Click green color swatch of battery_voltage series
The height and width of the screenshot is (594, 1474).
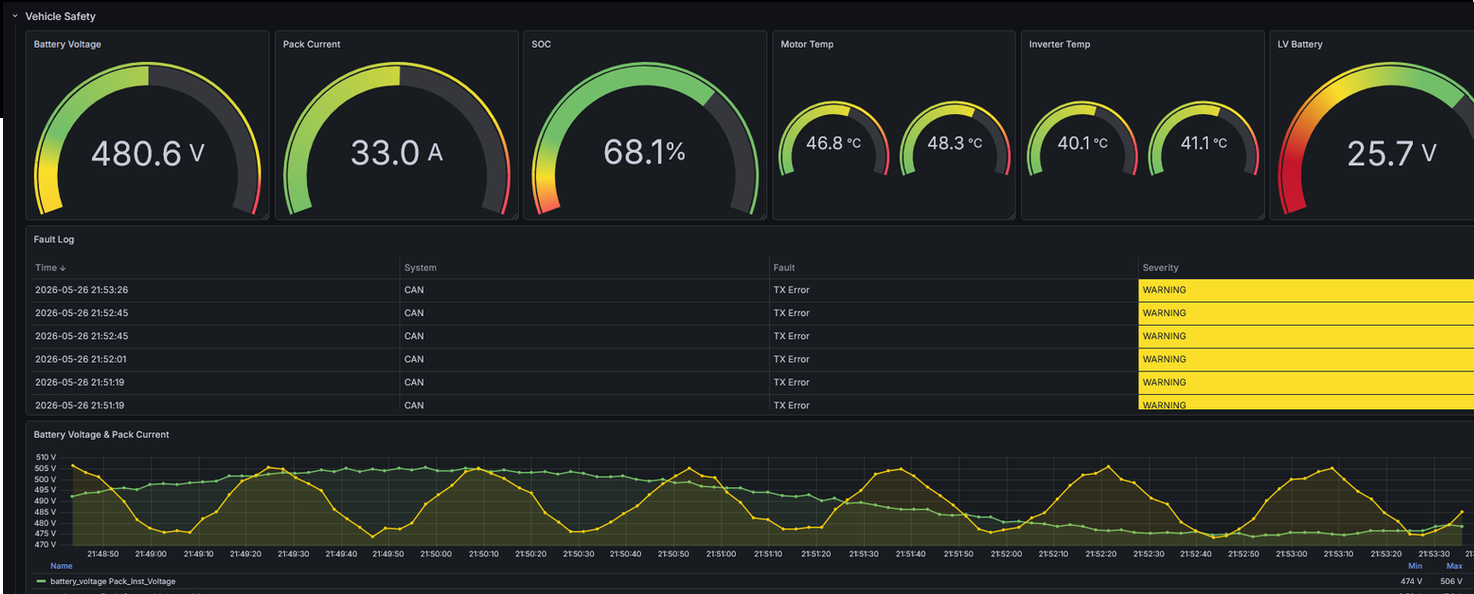(x=40, y=581)
